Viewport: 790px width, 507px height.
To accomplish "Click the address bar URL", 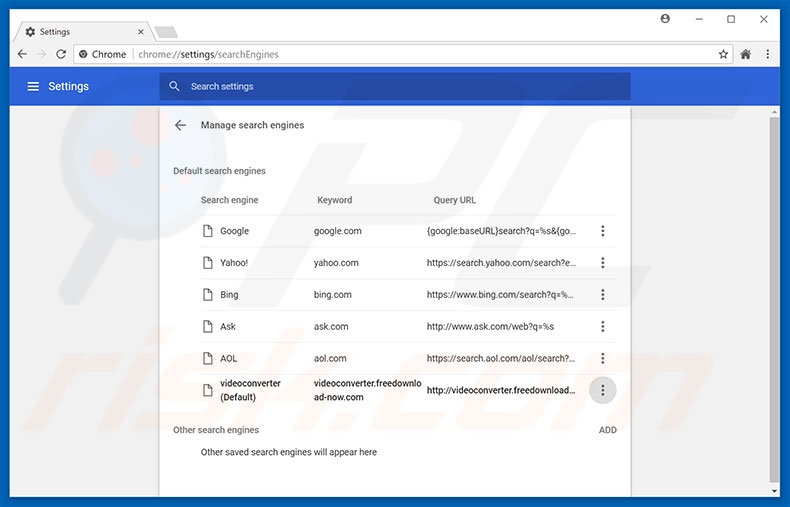I will point(208,54).
